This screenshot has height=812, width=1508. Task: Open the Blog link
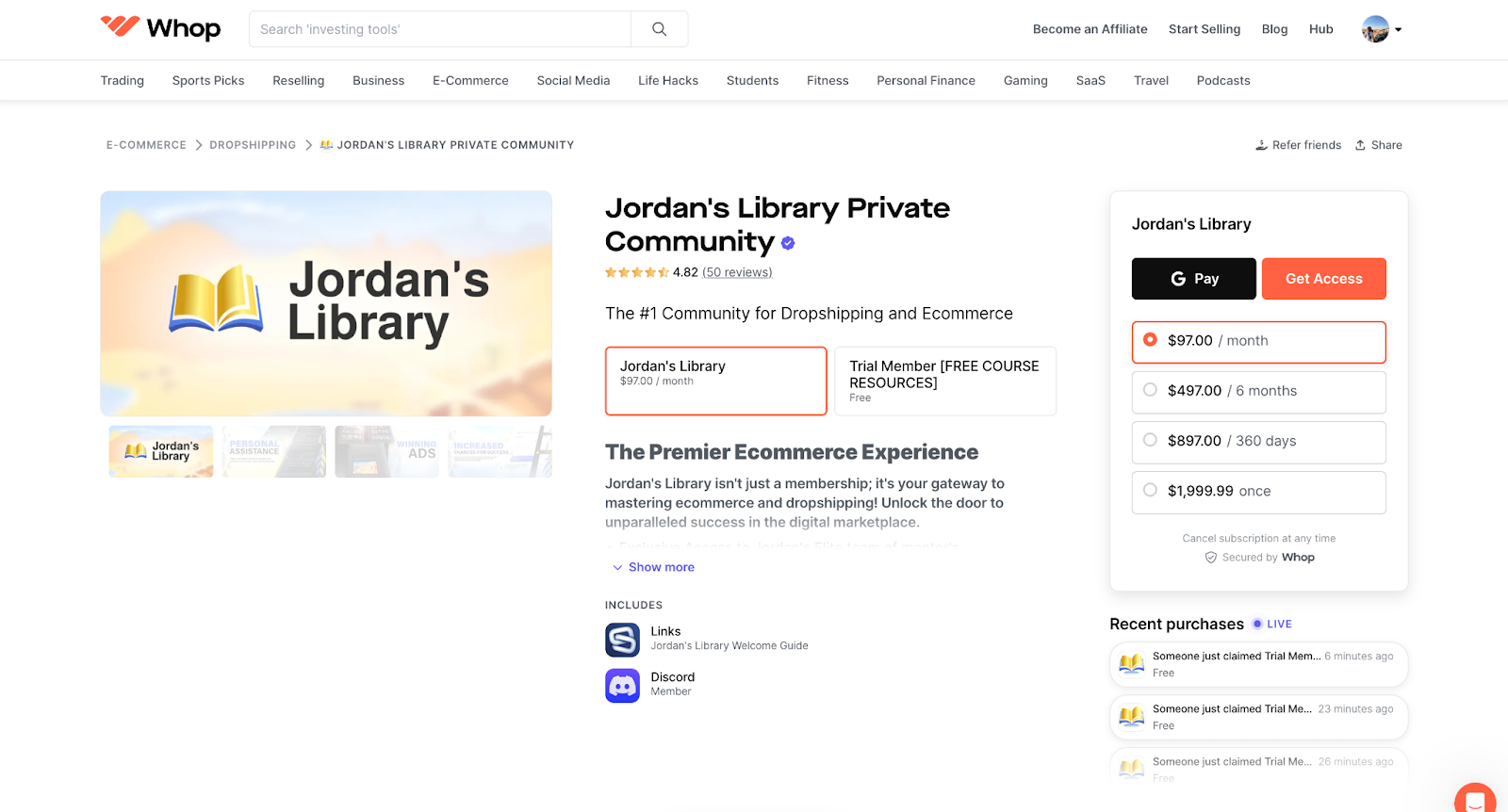coord(1274,29)
